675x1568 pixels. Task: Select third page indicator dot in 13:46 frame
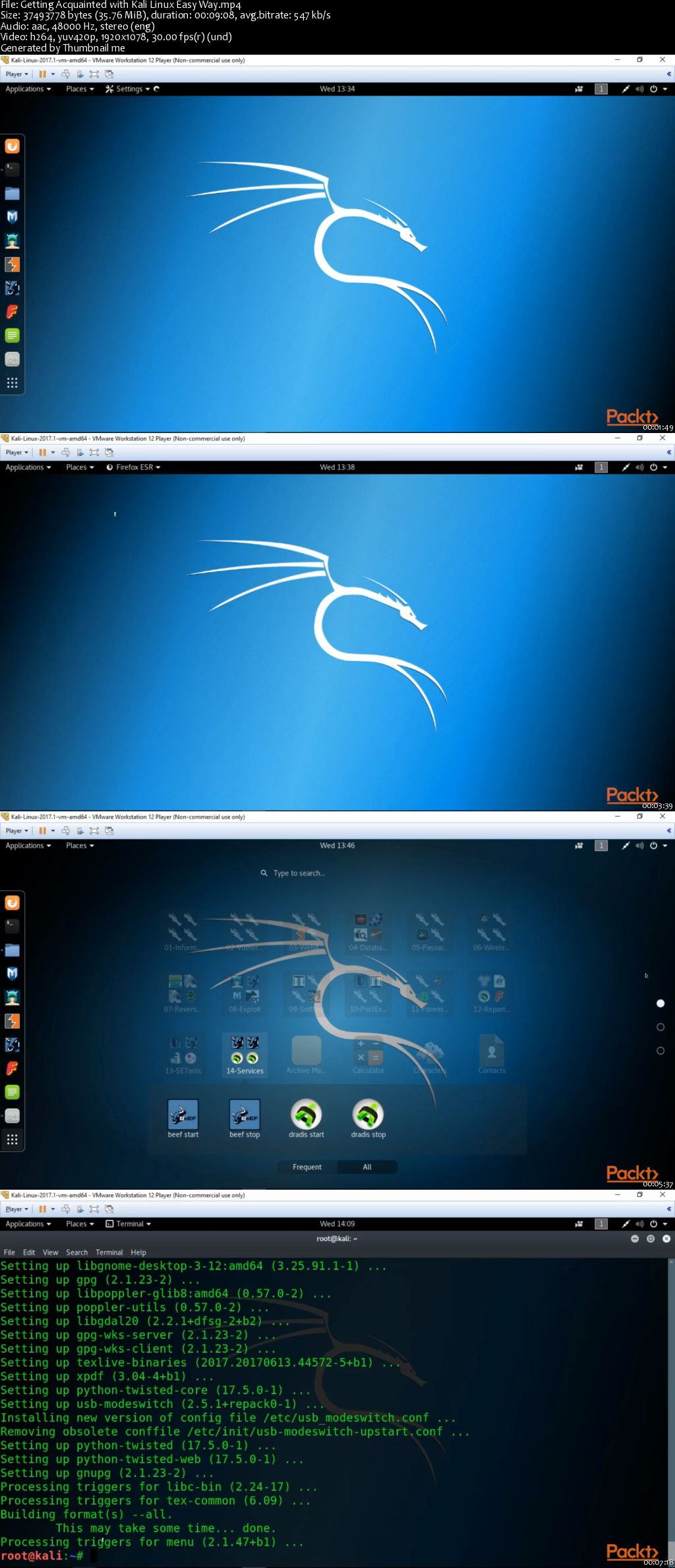pyautogui.click(x=660, y=1051)
